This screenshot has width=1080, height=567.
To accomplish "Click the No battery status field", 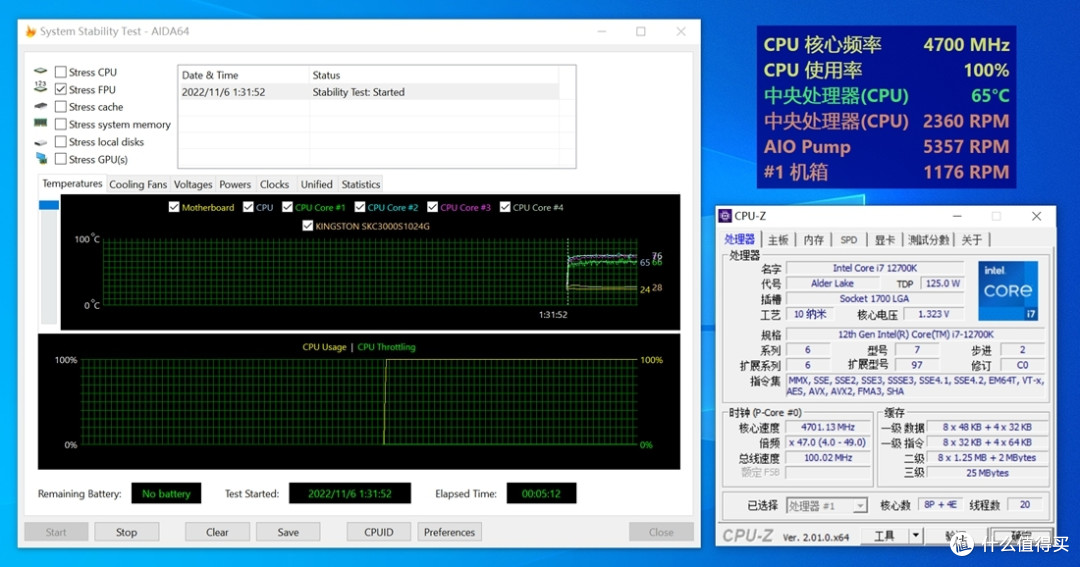I will pyautogui.click(x=166, y=493).
